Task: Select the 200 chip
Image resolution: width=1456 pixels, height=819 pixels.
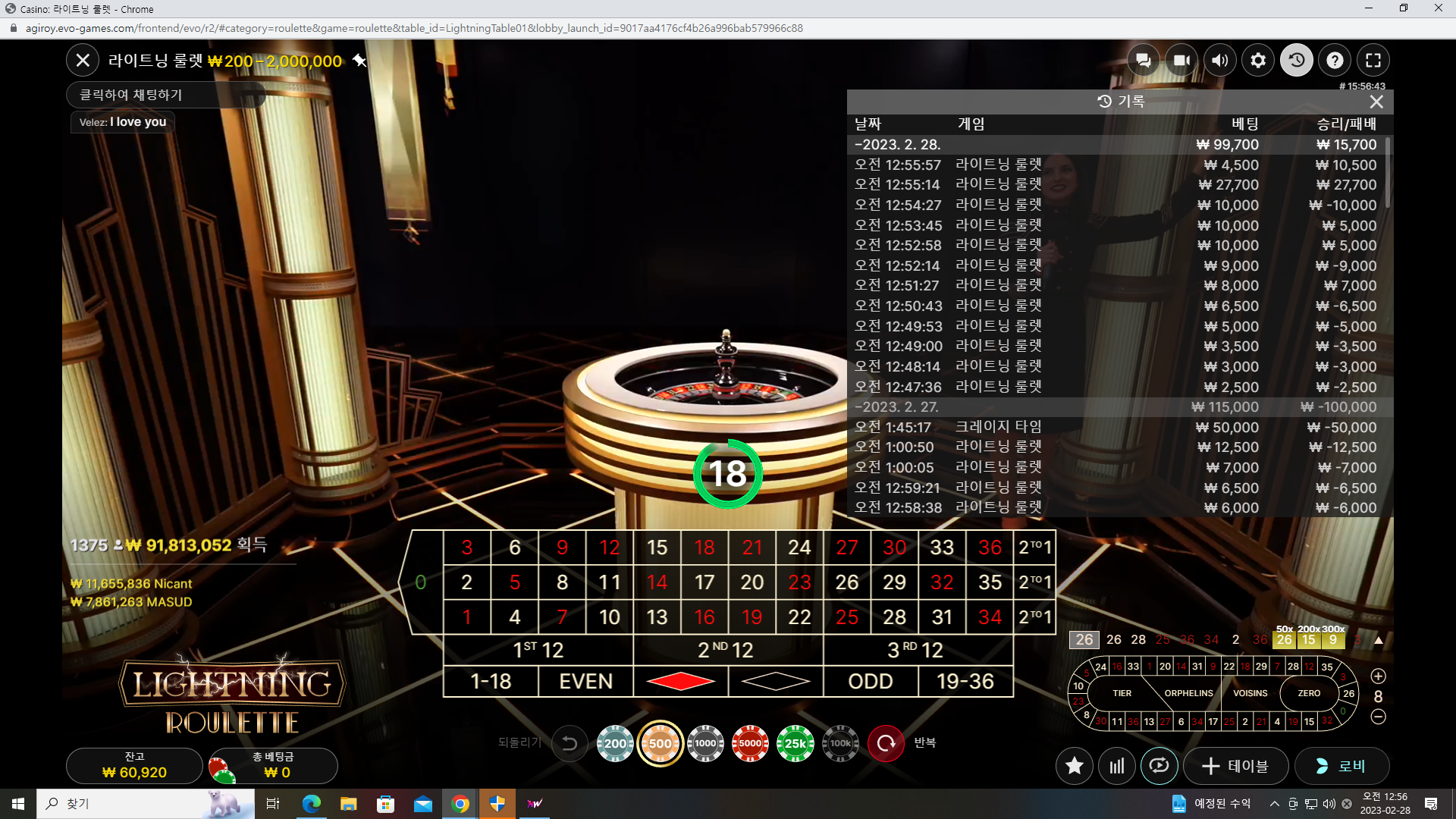Action: [615, 743]
